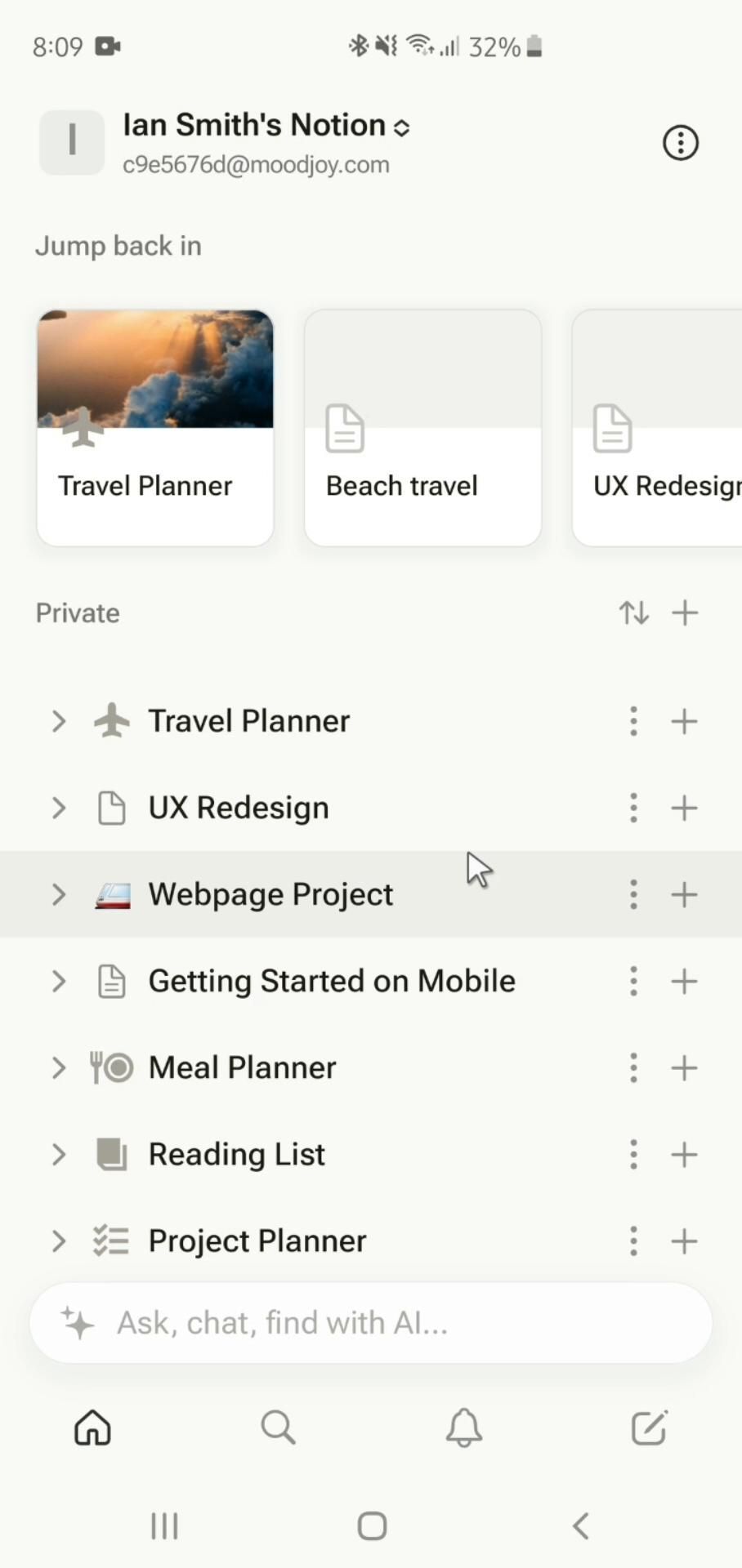
Task: Open more options for Webpage Project
Action: click(633, 894)
